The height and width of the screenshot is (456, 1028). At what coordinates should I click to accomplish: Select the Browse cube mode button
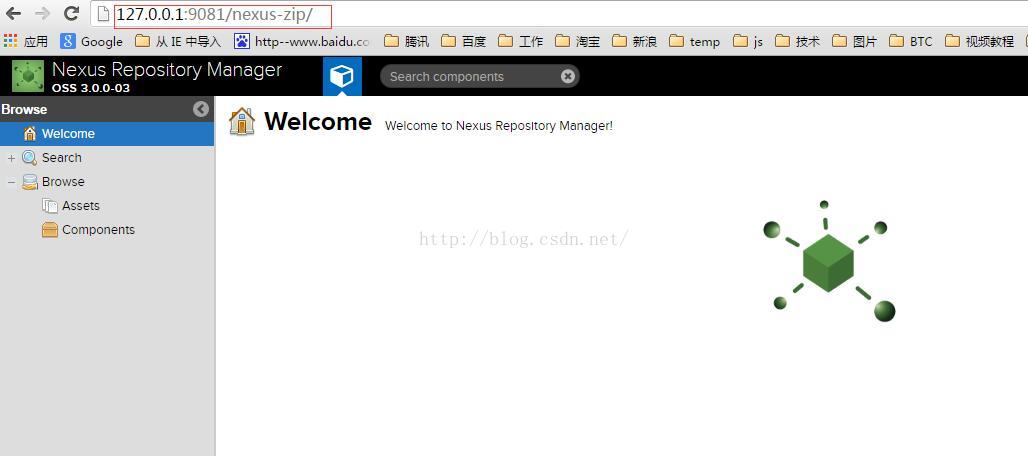(342, 76)
